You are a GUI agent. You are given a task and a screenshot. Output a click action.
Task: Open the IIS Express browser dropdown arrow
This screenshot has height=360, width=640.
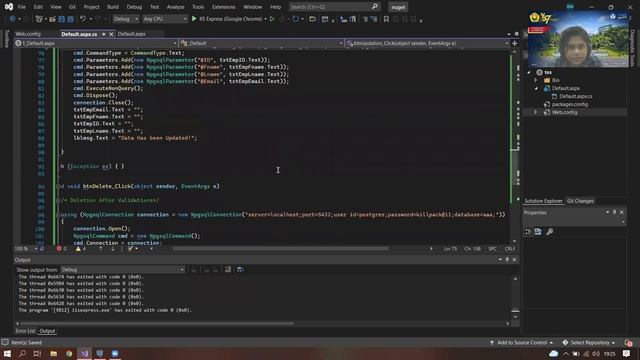tap(266, 19)
